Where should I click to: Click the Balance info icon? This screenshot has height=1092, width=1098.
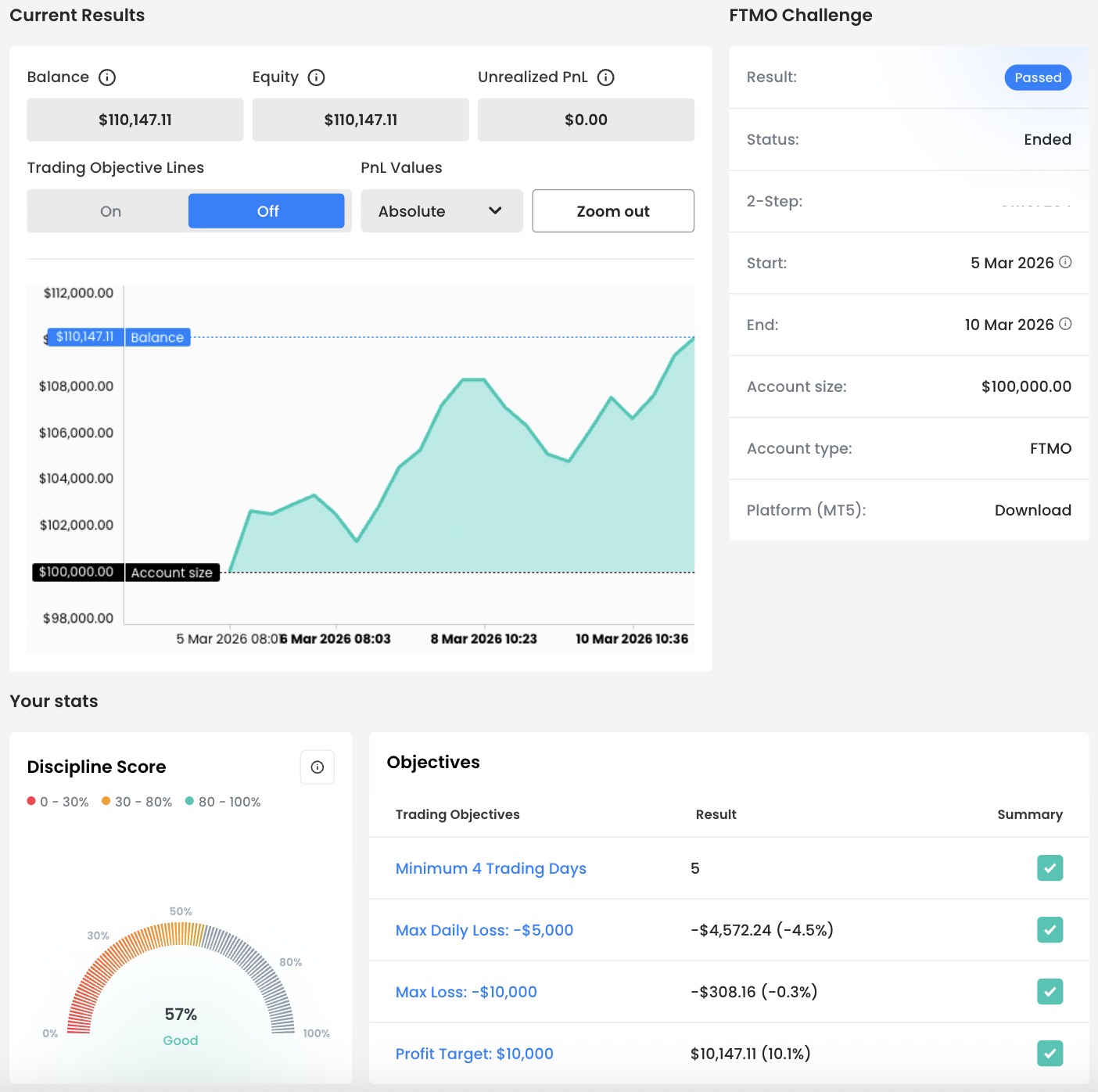pos(107,77)
